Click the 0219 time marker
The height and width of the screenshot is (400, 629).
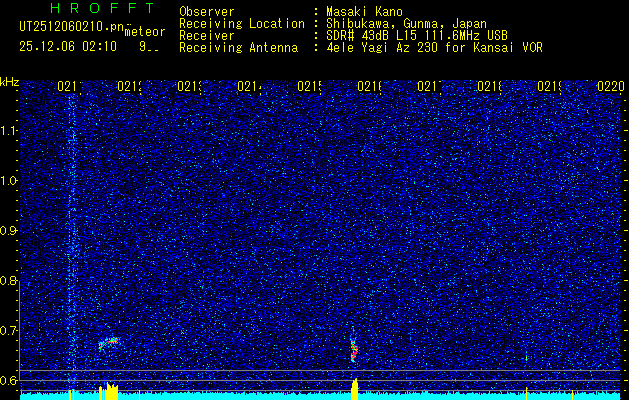549,87
